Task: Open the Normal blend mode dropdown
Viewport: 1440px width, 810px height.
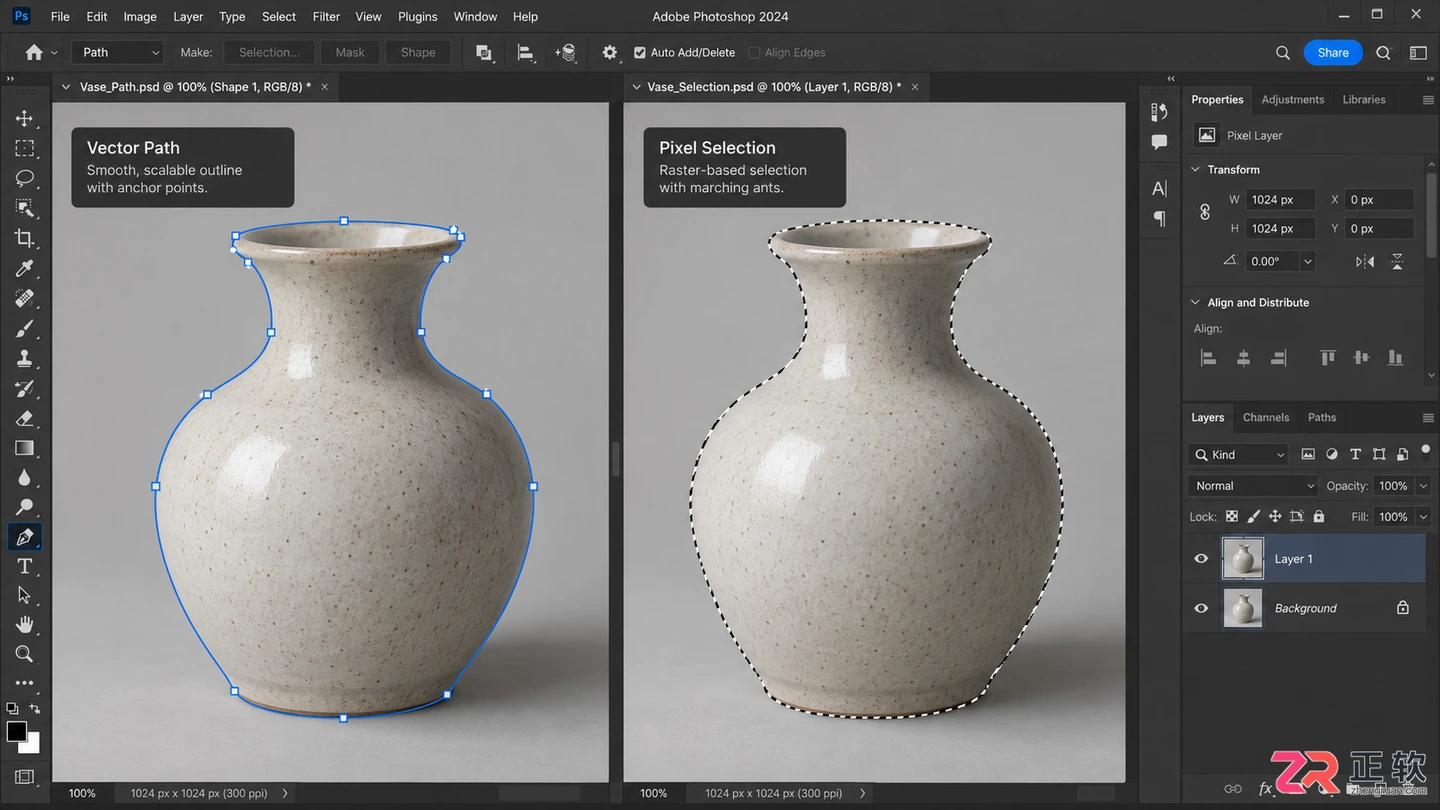Action: coord(1254,486)
